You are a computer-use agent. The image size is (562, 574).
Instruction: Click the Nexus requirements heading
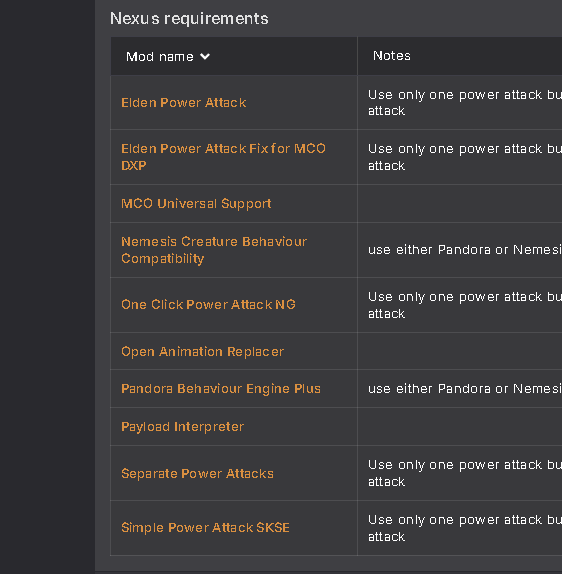tap(189, 18)
